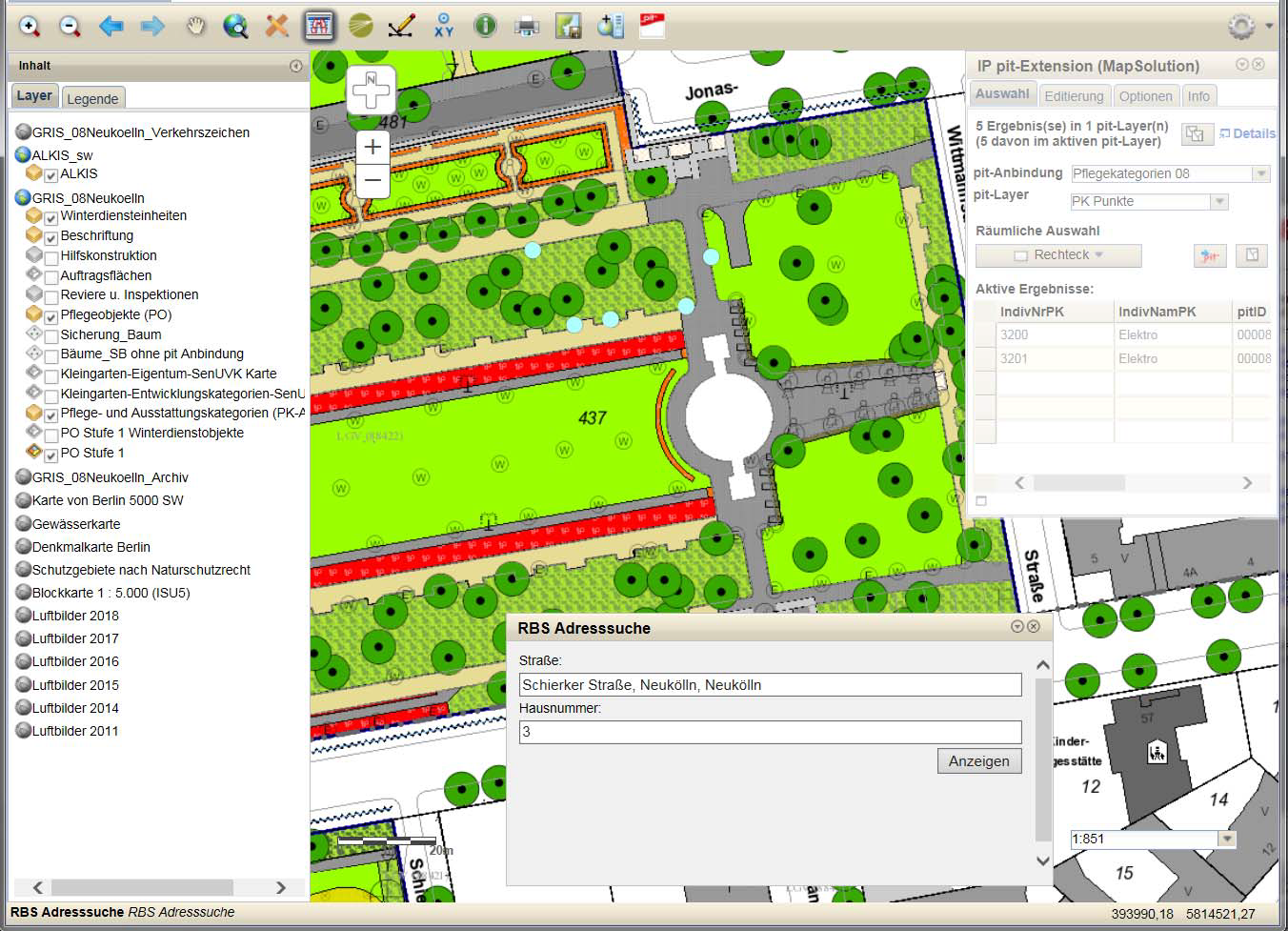Click the add layer globe icon
Image resolution: width=1288 pixels, height=931 pixels.
click(611, 26)
